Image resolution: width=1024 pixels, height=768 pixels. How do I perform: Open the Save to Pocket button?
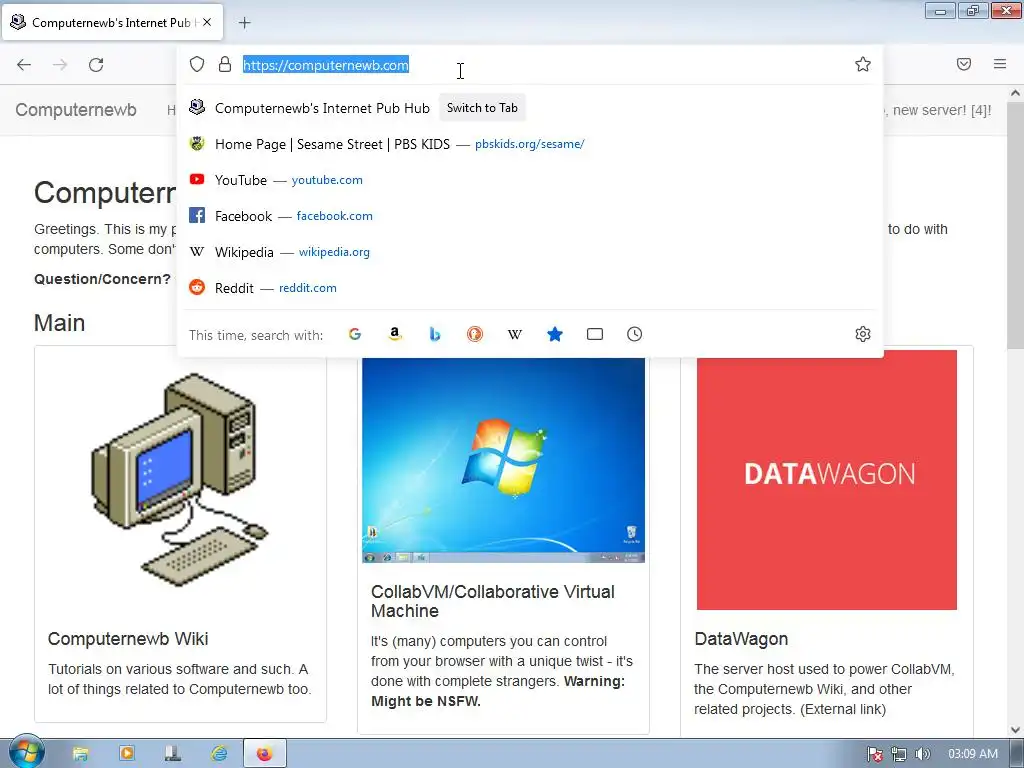pos(964,64)
